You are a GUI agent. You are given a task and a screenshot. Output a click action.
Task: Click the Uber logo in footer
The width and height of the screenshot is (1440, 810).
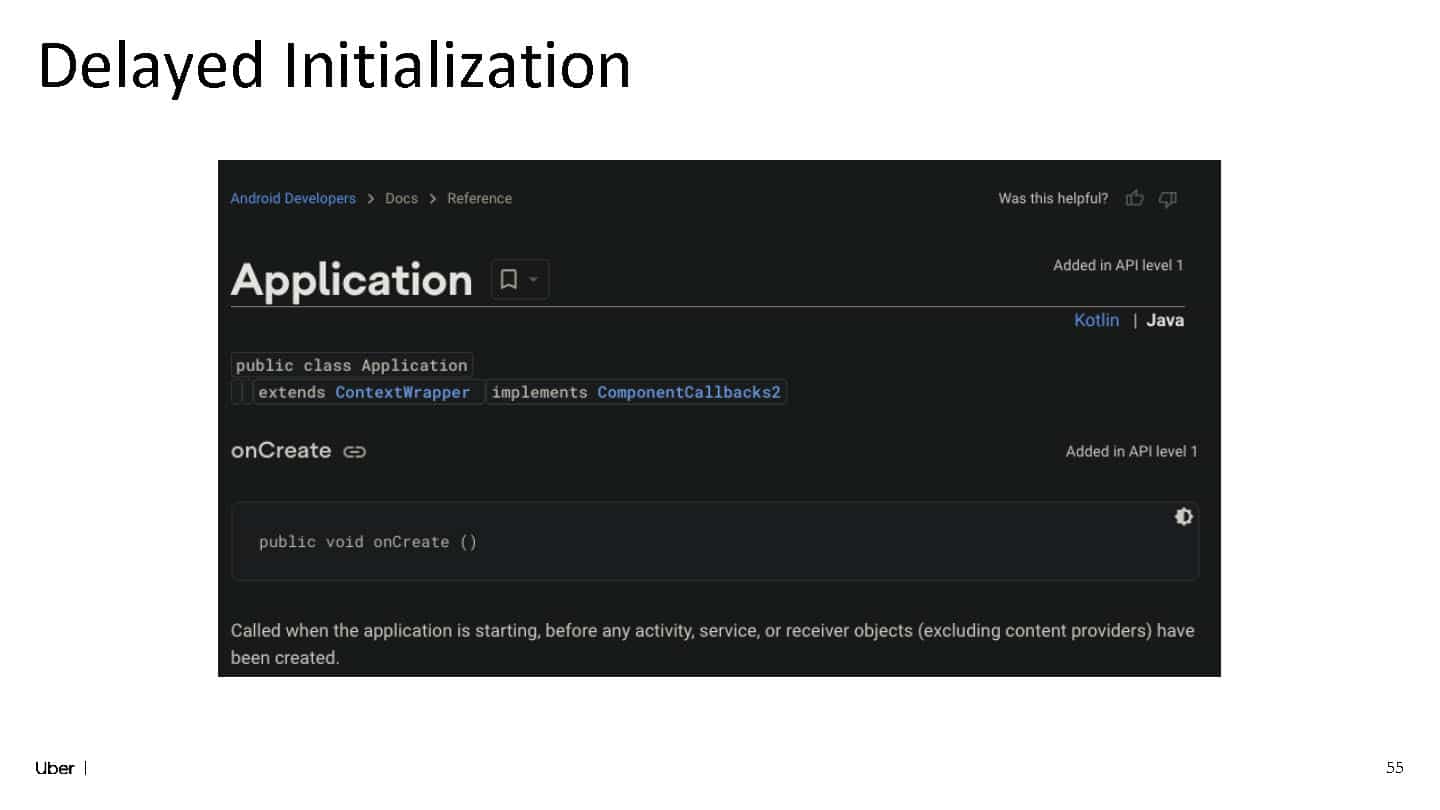tap(55, 768)
